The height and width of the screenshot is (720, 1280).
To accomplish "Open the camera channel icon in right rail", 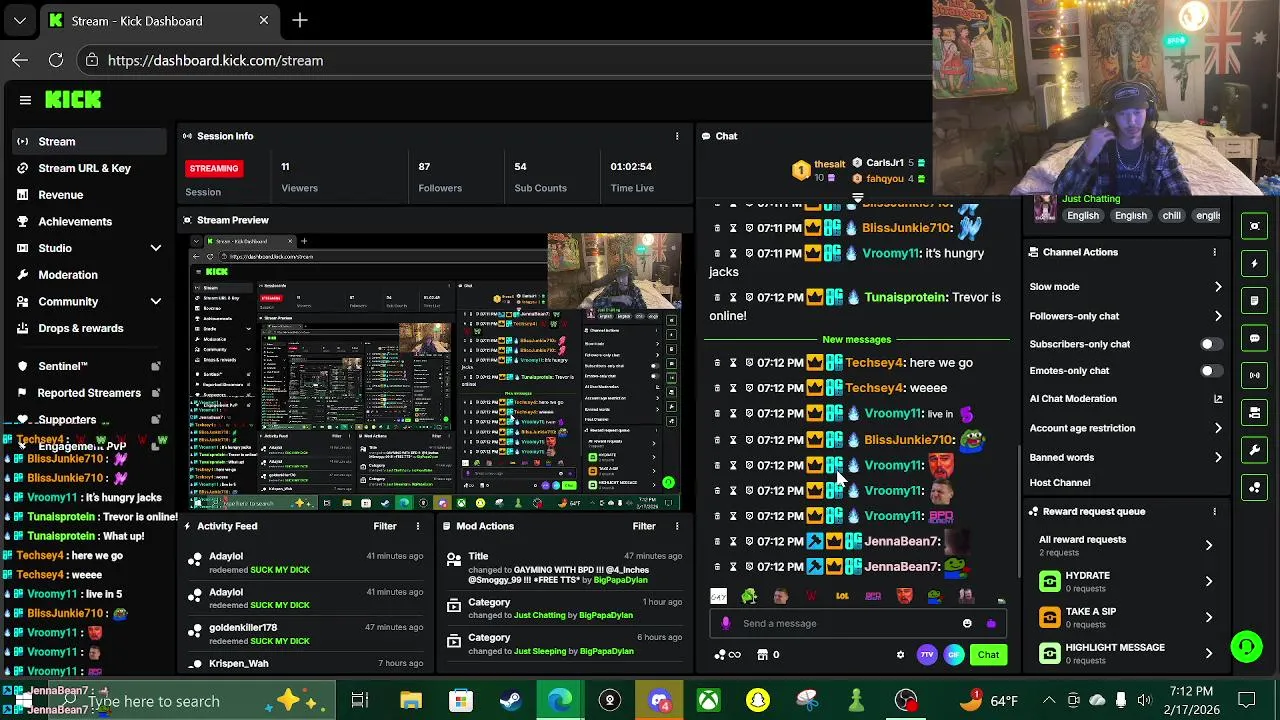I will click(x=1255, y=412).
